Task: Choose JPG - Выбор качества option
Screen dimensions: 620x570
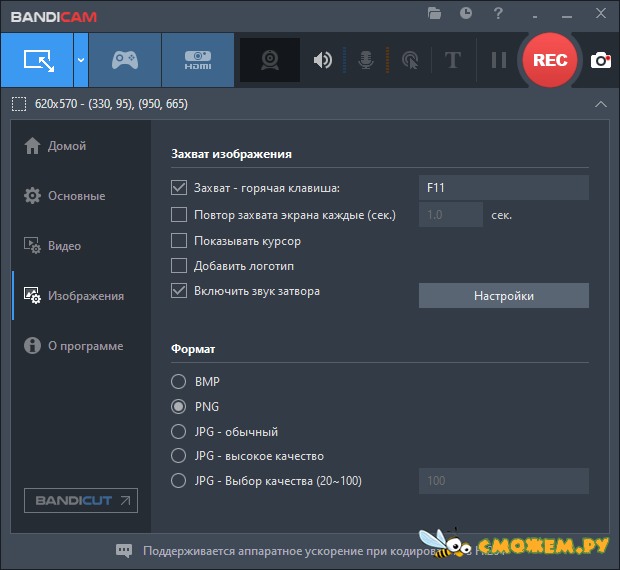Action: (179, 481)
